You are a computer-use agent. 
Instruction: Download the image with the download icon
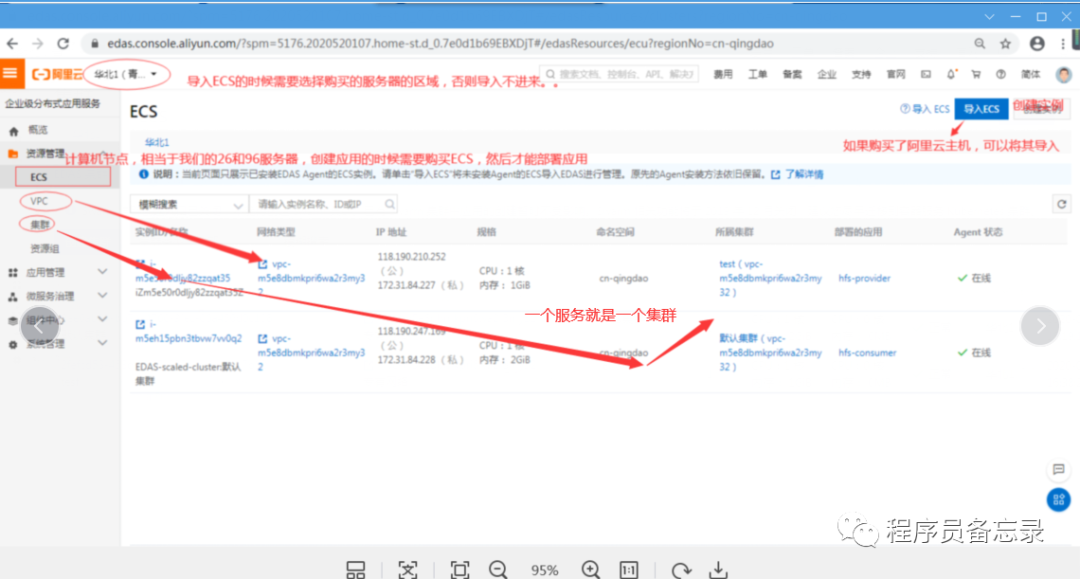click(718, 569)
